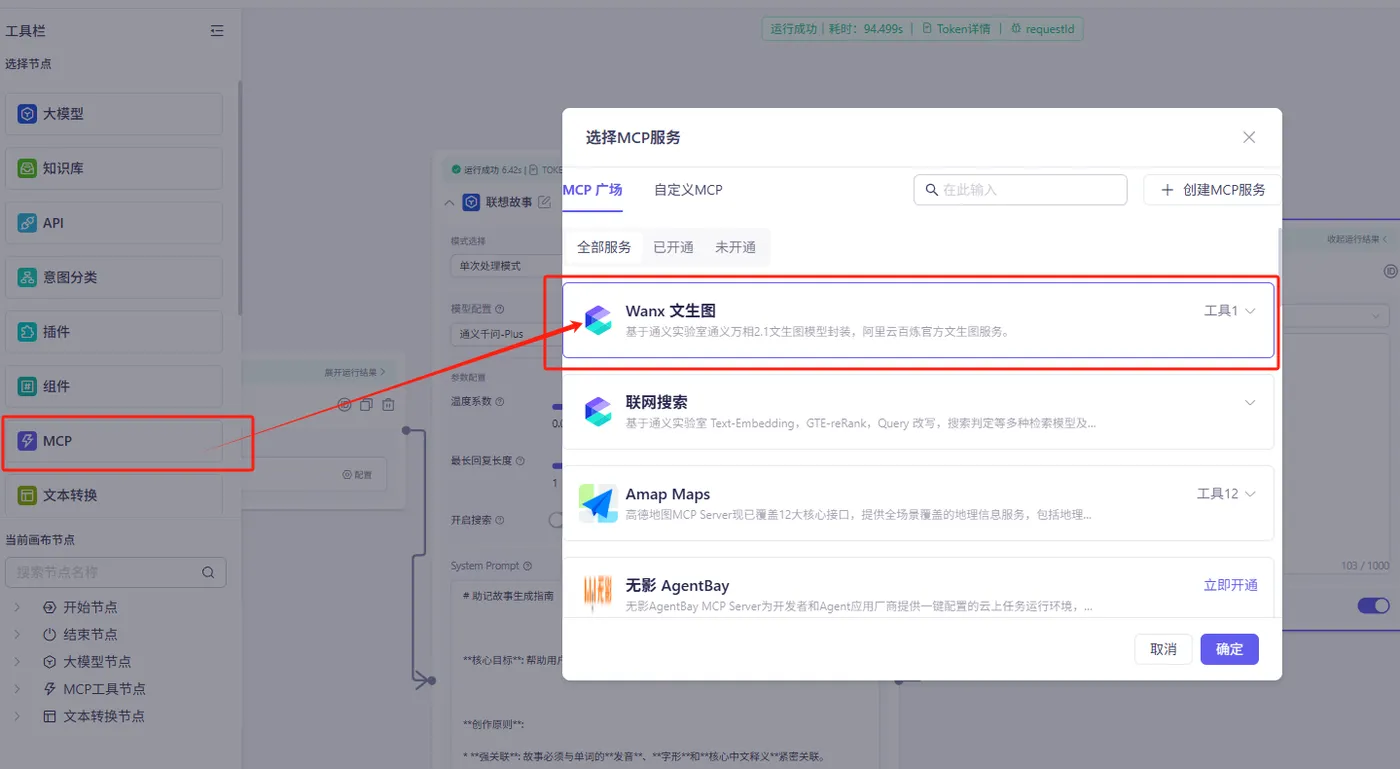Open the 通义千问-Plus model dropdown
The image size is (1400, 769).
(506, 333)
